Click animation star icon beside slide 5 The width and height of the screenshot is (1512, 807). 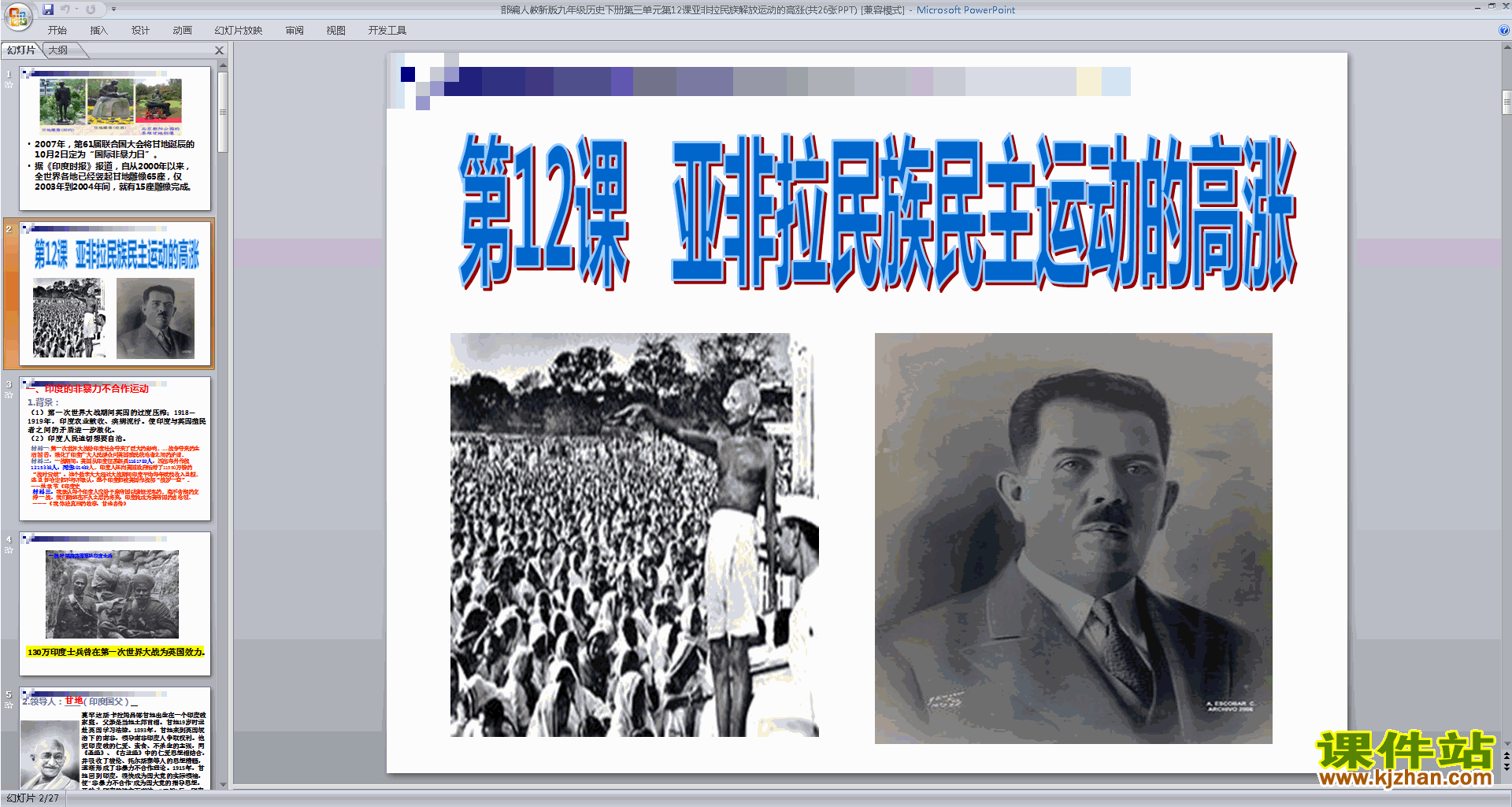point(9,705)
